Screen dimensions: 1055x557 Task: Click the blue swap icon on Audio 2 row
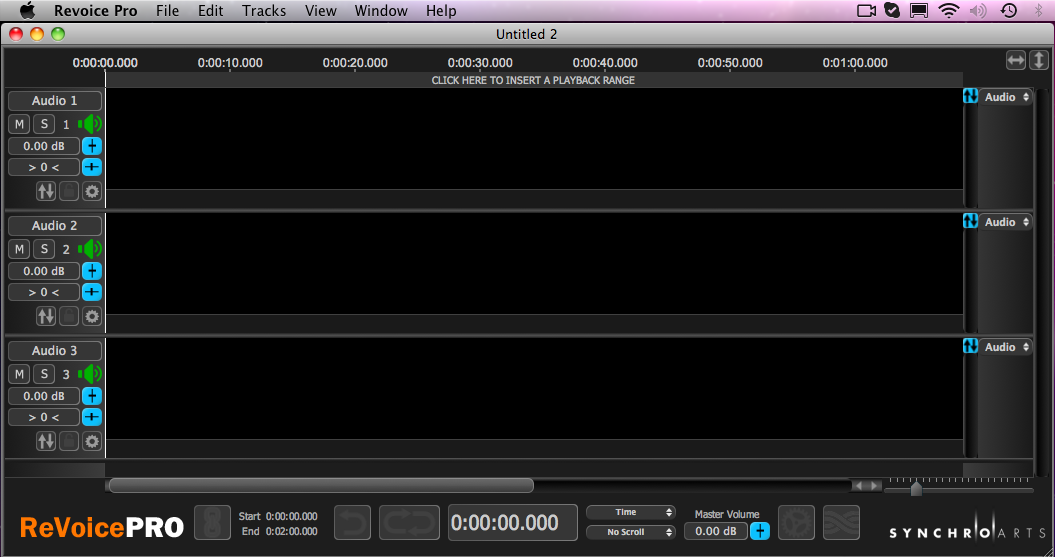970,221
